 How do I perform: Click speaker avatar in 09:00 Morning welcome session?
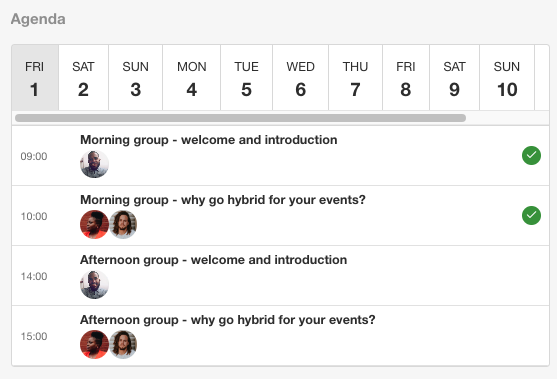(x=94, y=164)
